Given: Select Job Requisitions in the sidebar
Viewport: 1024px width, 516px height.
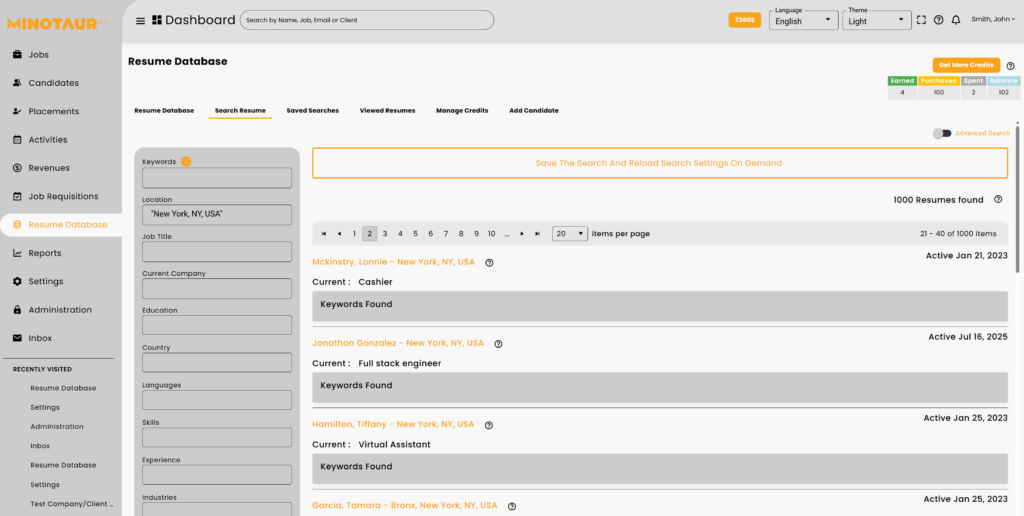Looking at the screenshot, I should point(63,196).
